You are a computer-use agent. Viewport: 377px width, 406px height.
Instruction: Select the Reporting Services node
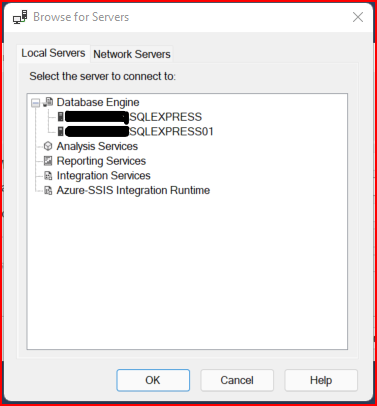click(101, 161)
